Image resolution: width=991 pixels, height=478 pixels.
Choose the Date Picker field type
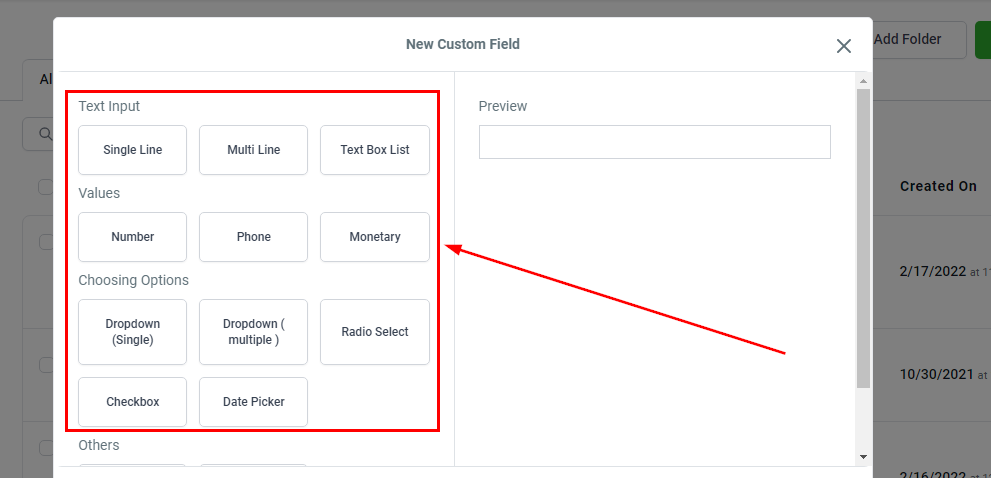253,402
